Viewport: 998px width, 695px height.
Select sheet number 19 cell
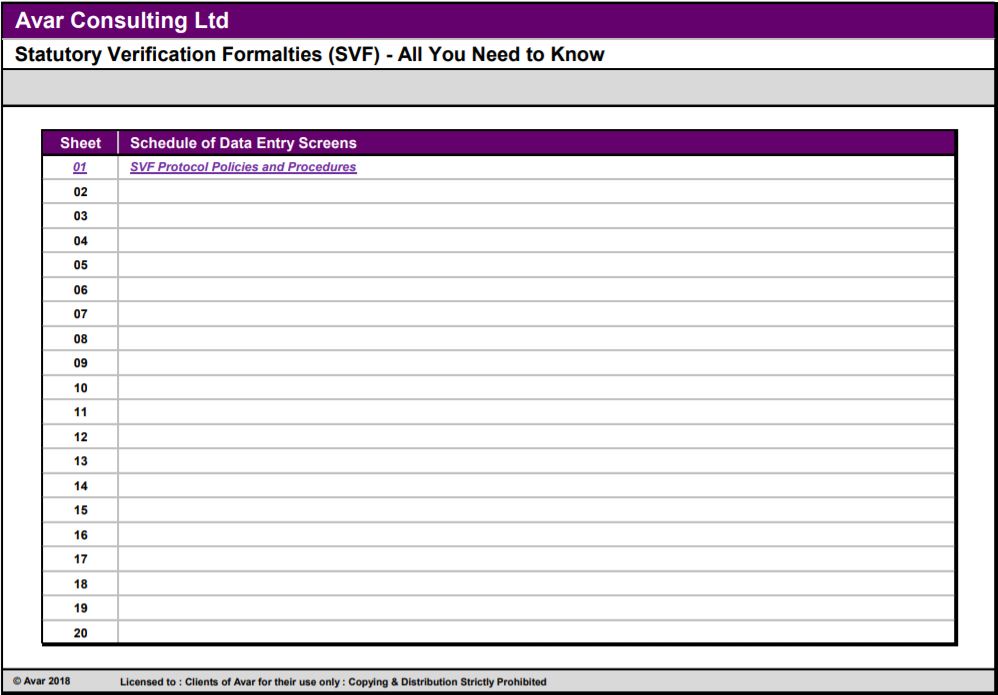(x=80, y=608)
